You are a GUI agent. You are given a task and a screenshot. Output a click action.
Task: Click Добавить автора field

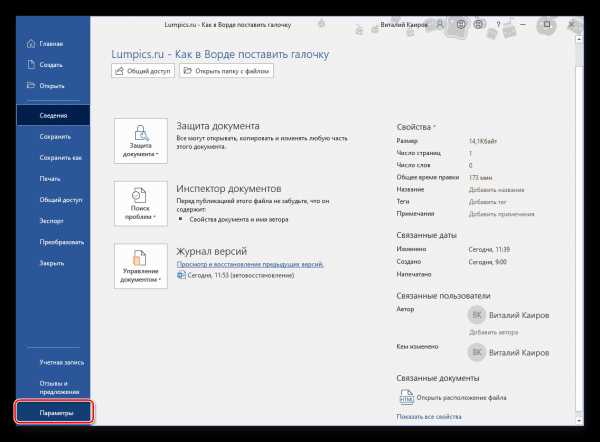494,332
